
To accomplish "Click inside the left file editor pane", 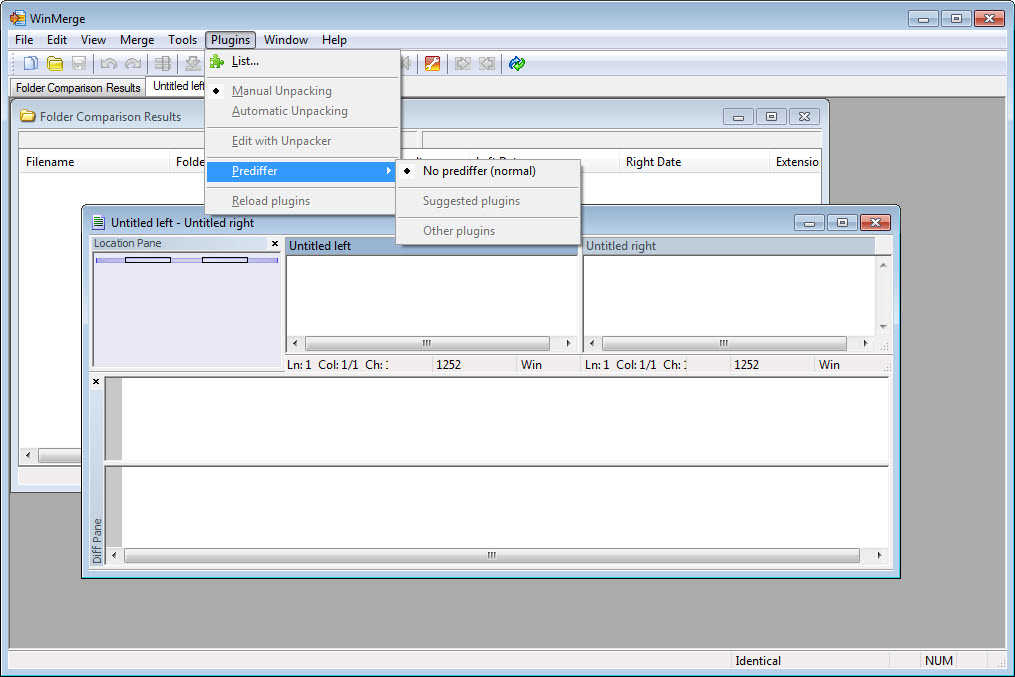I will click(432, 296).
